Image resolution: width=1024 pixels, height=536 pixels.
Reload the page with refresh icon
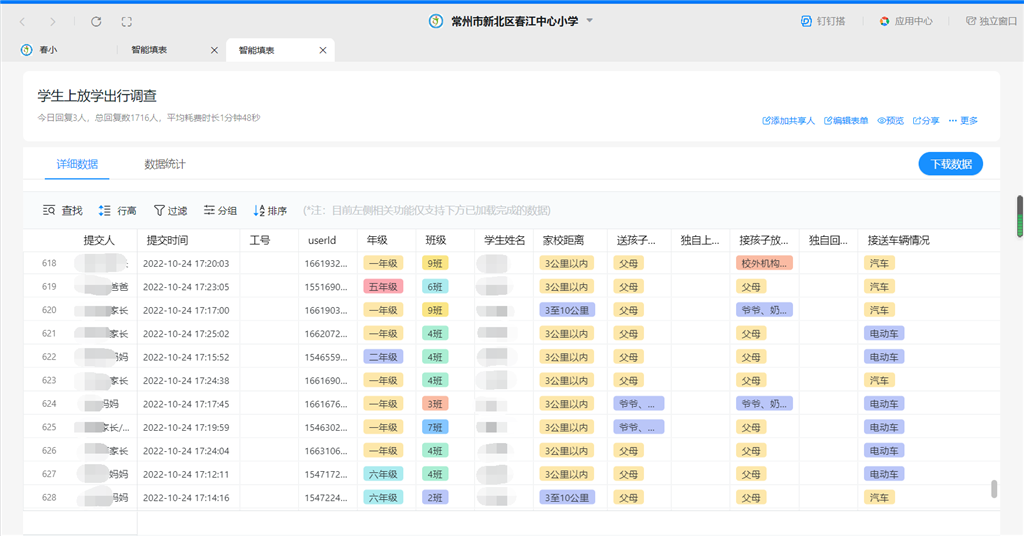pos(96,22)
